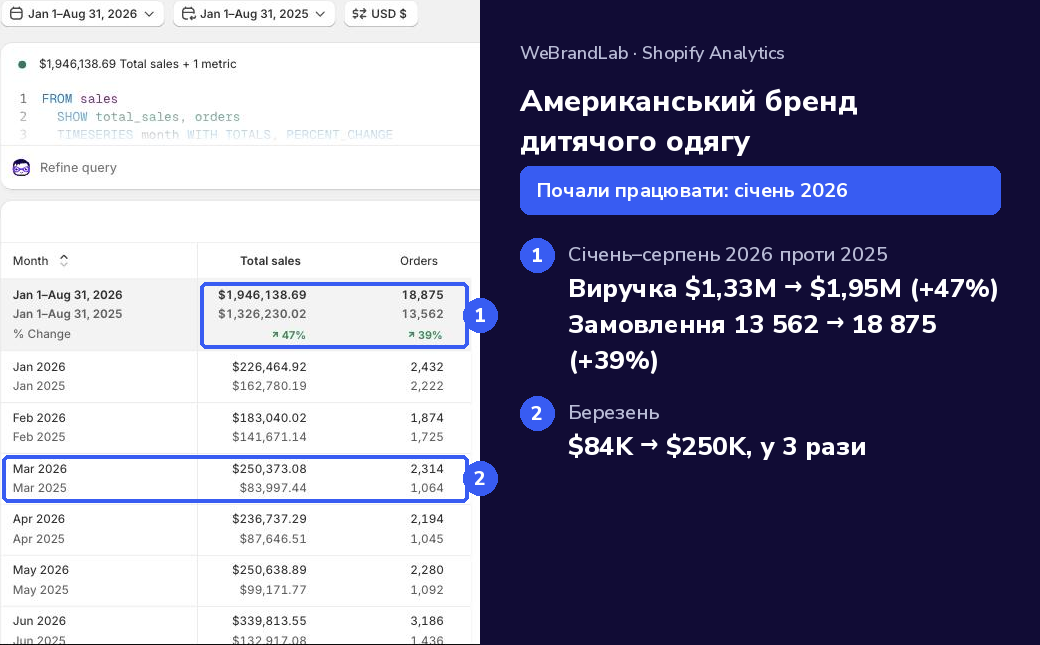The image size is (1040, 645).
Task: Select the $162,780.19 sales value
Action: pos(269,386)
